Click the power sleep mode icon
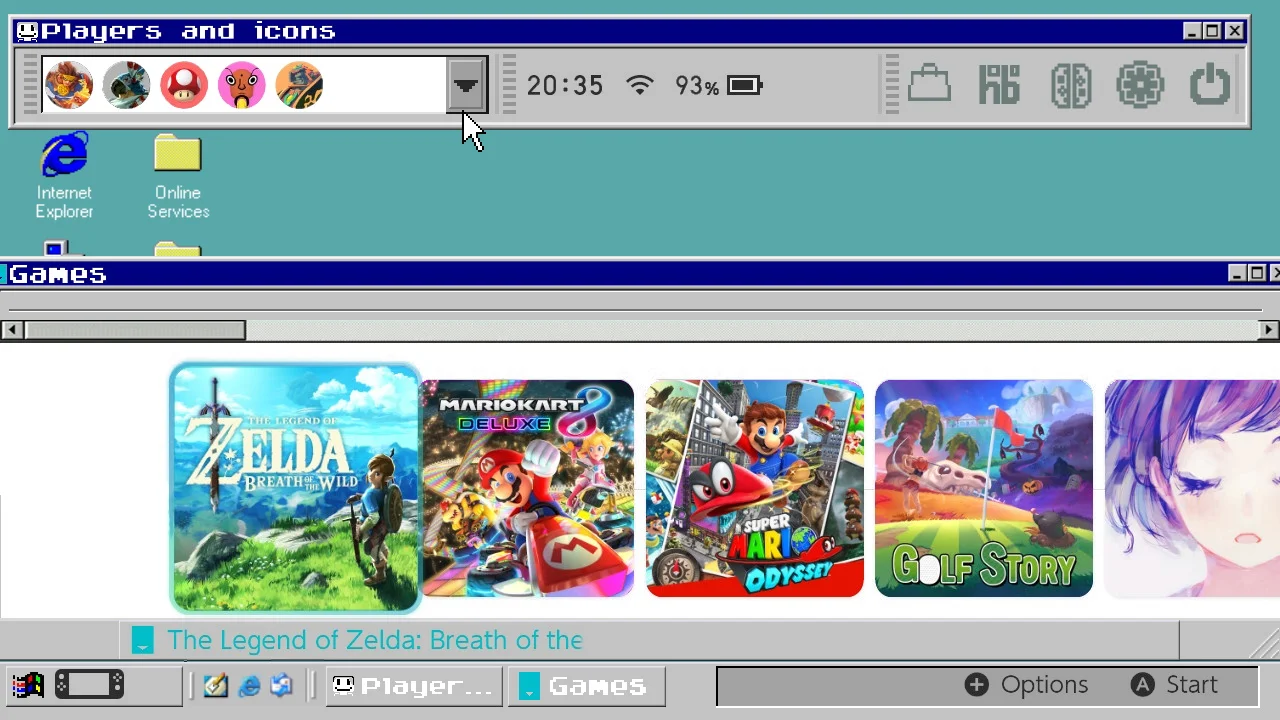The height and width of the screenshot is (720, 1280). click(x=1210, y=85)
